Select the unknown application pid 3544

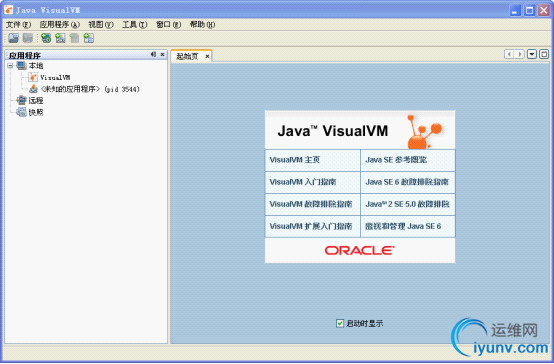point(90,89)
